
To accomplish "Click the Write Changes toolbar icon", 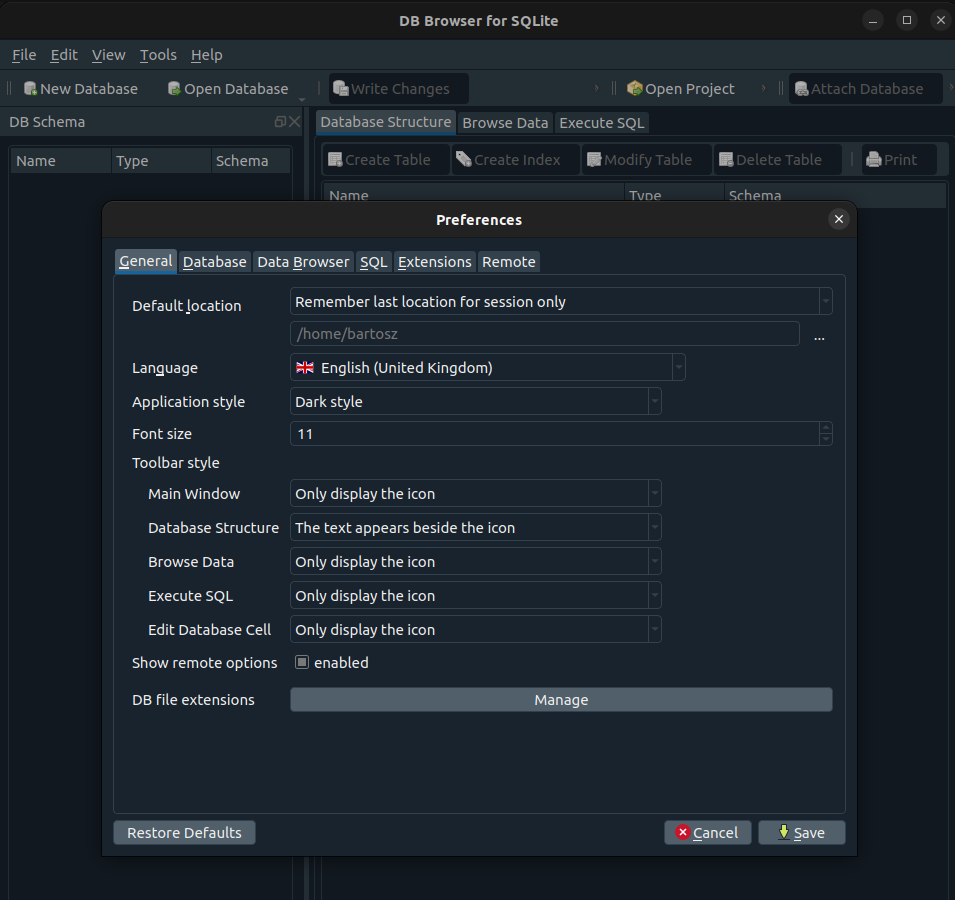I will pos(340,89).
